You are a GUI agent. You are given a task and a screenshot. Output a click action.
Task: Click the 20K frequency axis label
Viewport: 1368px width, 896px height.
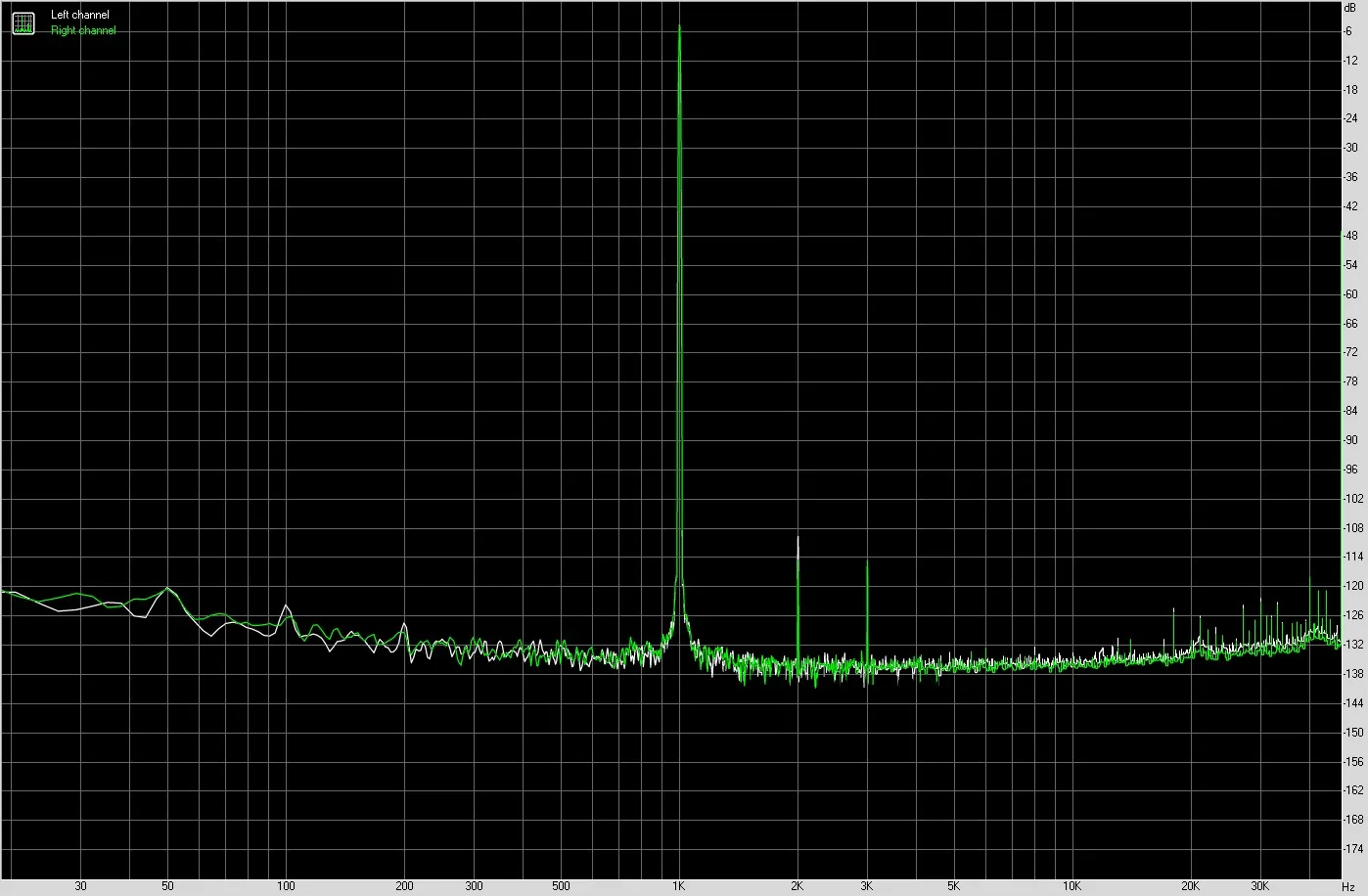(x=1191, y=887)
